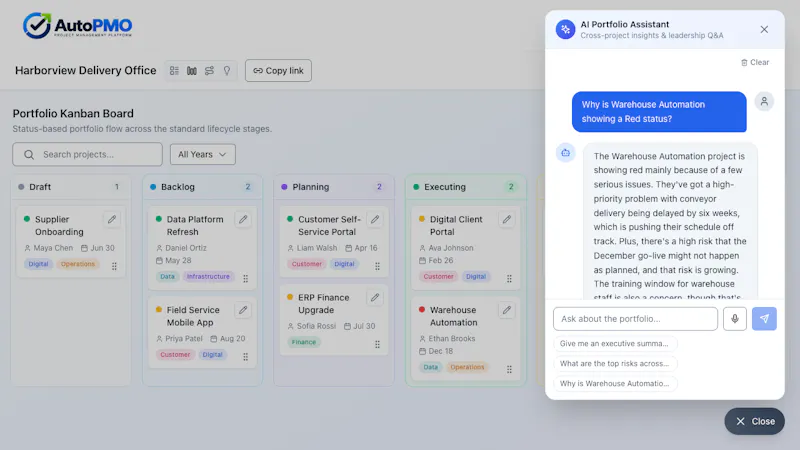The image size is (800, 450).
Task: Open the ERP Finance Upgrade title
Action: tap(323, 304)
